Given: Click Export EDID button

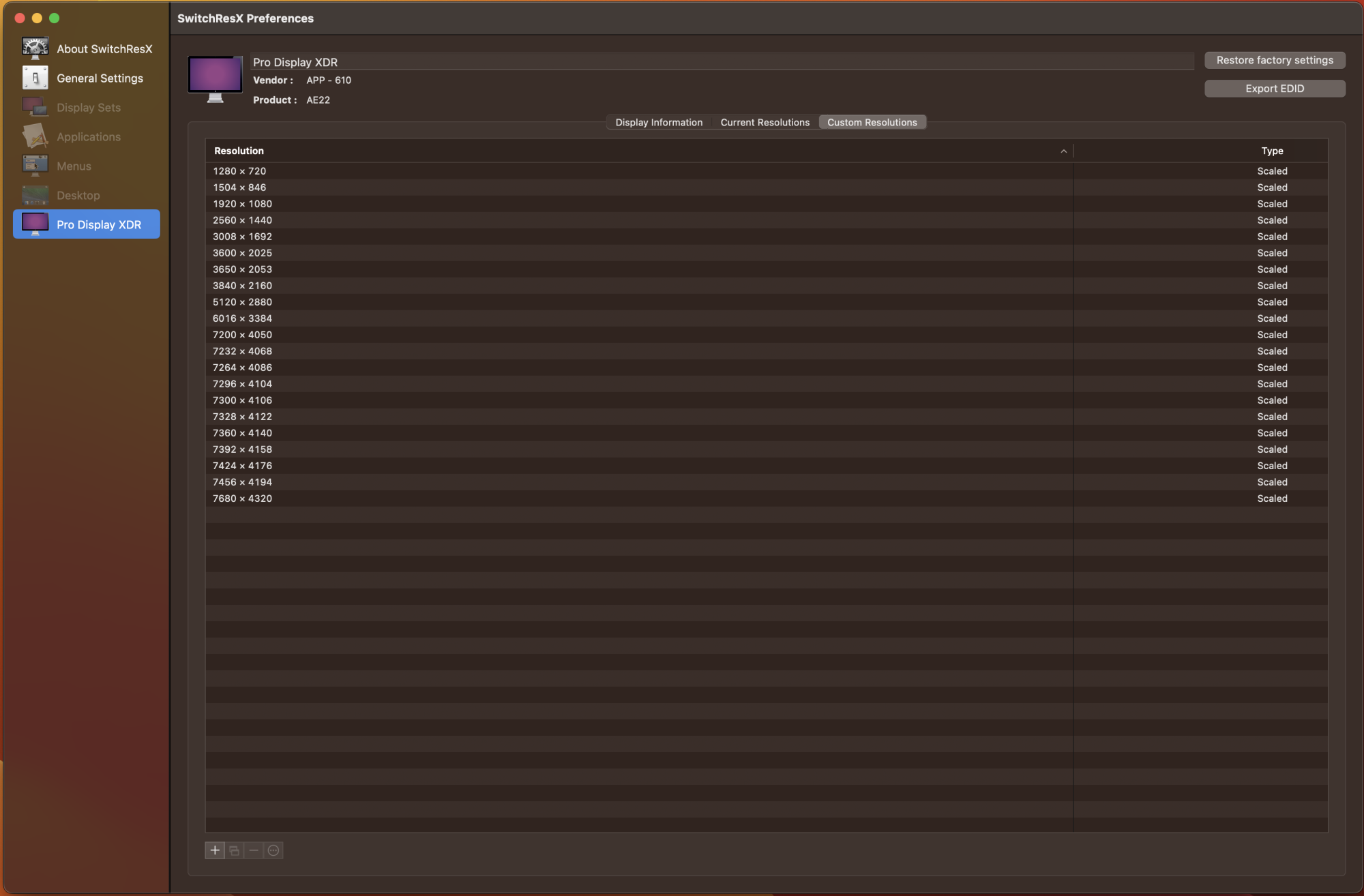Looking at the screenshot, I should click(x=1274, y=89).
